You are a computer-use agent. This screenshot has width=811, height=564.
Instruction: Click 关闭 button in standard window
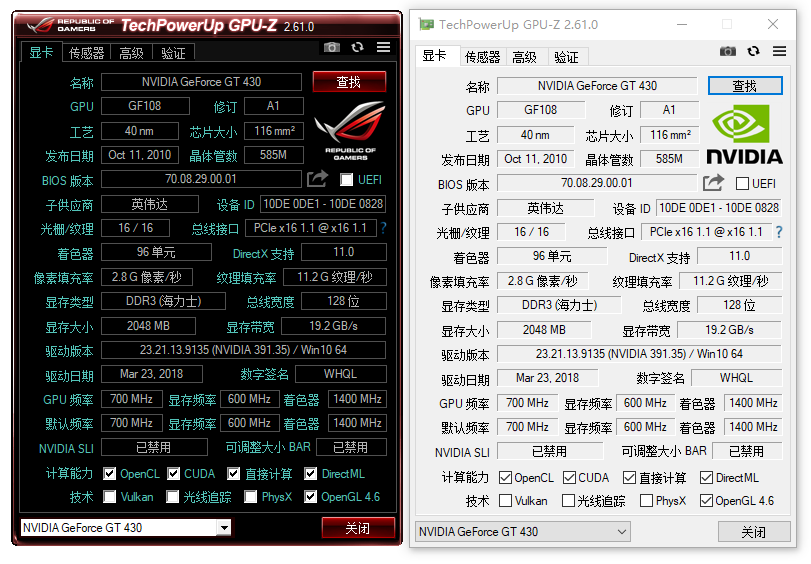point(754,531)
